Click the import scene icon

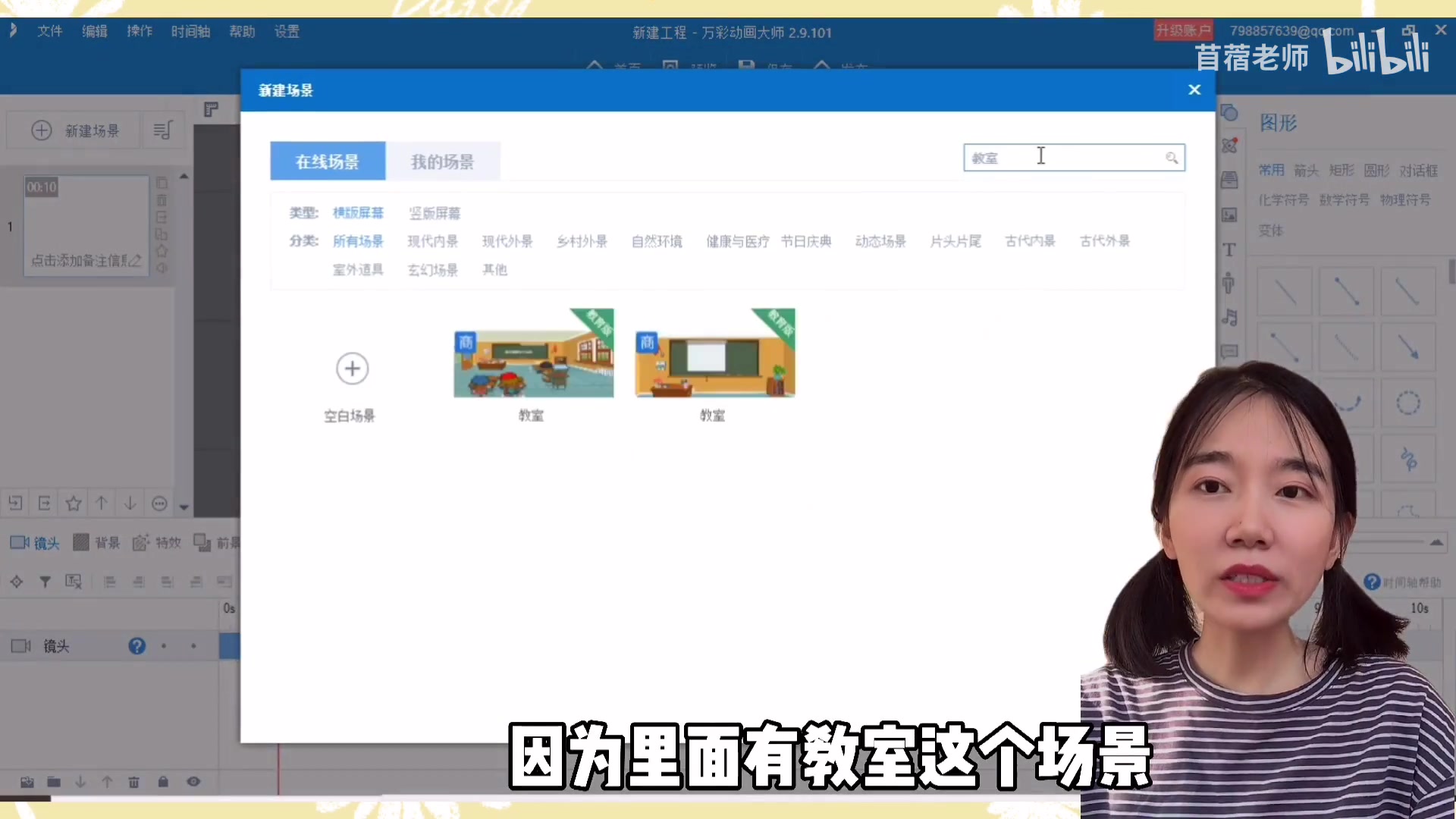(15, 503)
